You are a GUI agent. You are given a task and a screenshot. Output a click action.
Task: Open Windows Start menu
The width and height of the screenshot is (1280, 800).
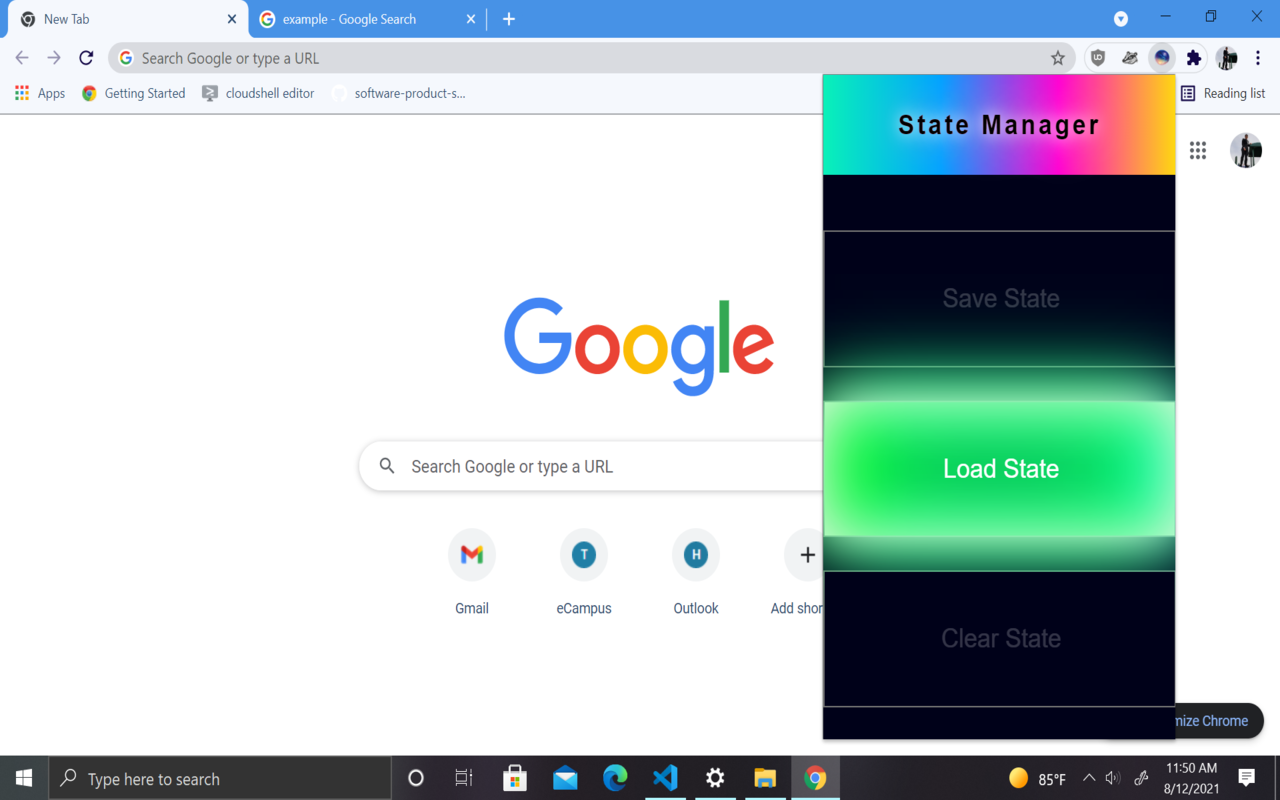point(24,778)
